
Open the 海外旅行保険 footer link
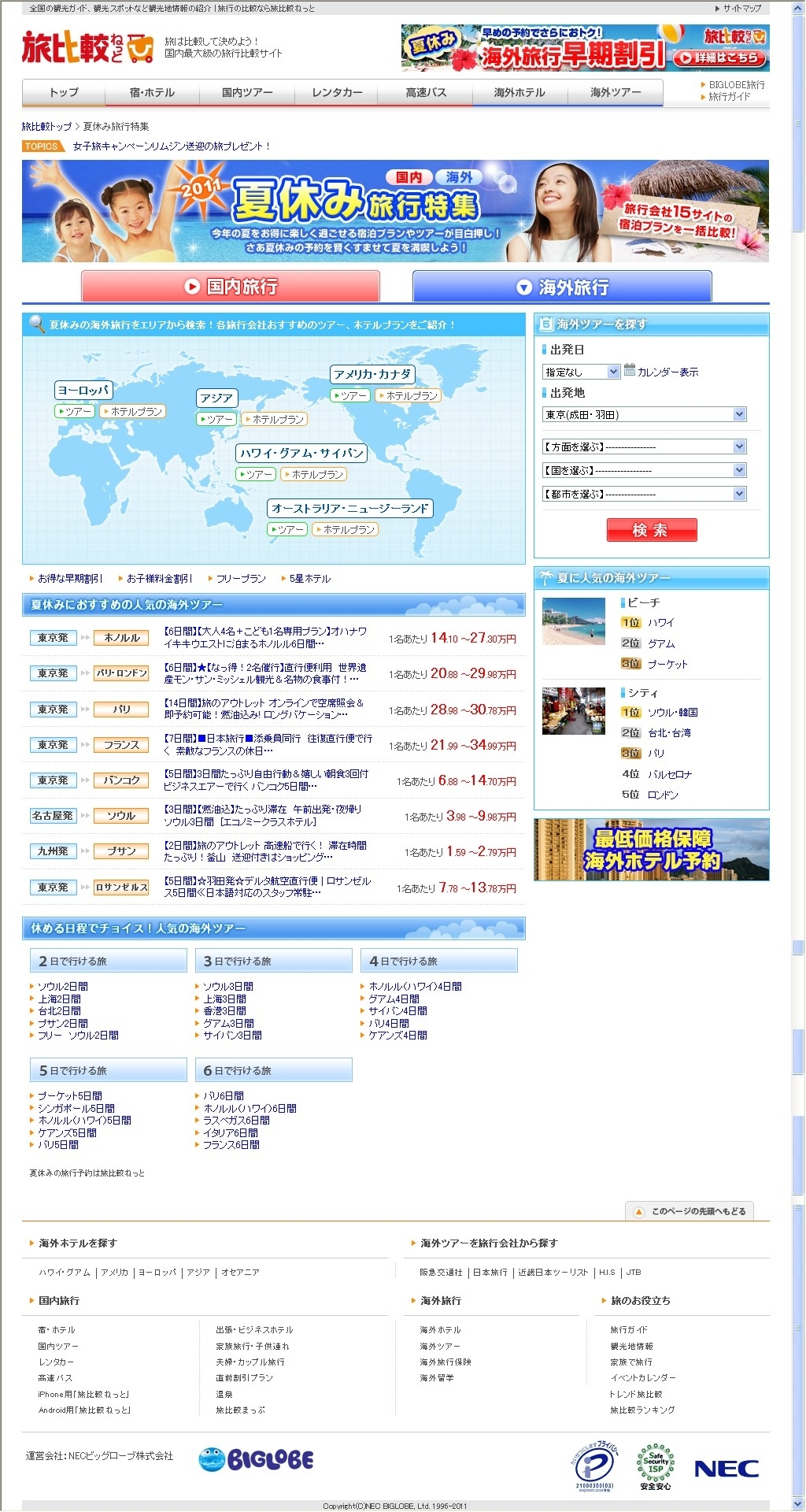point(446,1362)
